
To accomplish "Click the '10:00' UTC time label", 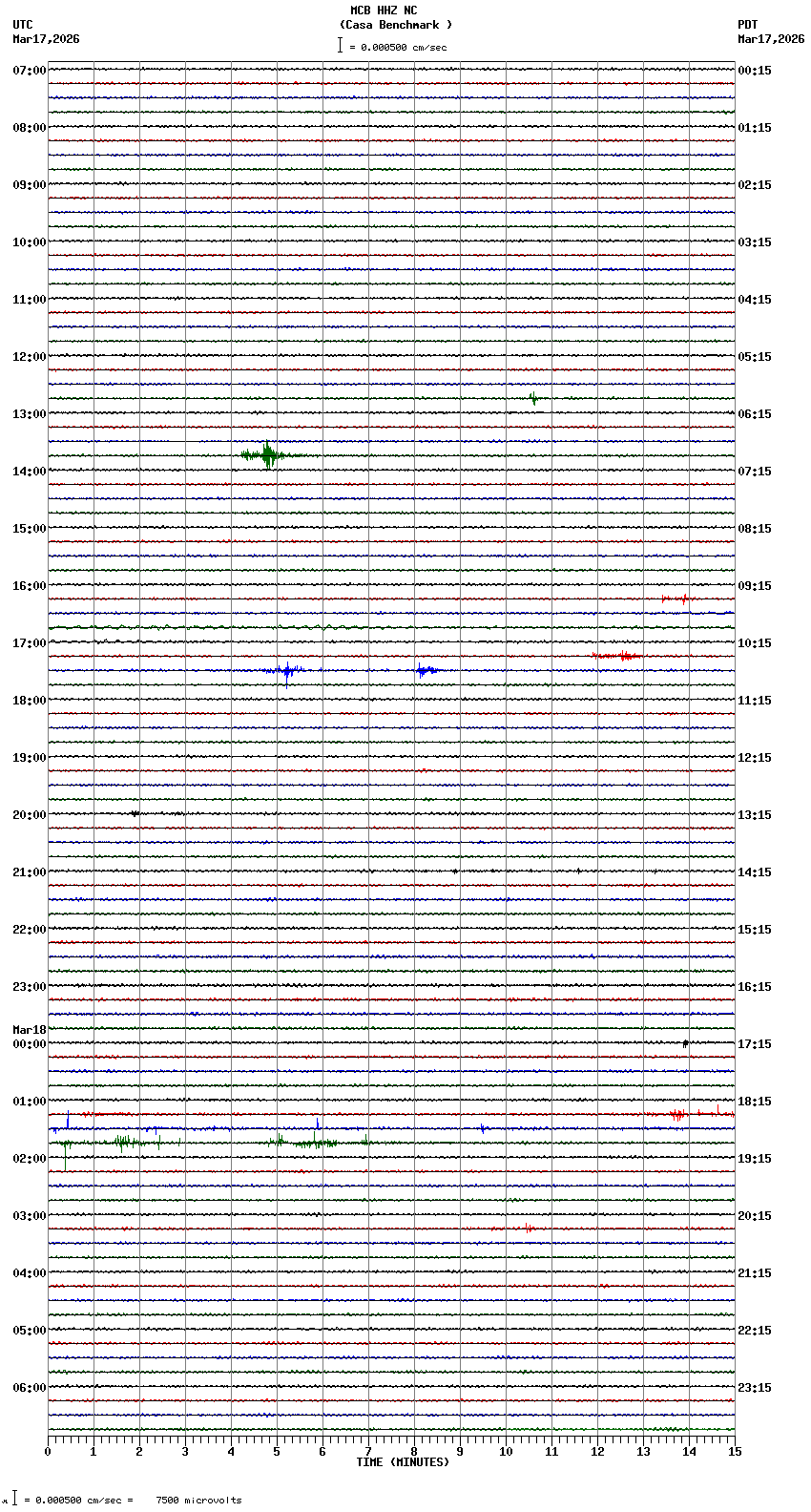I will click(x=30, y=242).
